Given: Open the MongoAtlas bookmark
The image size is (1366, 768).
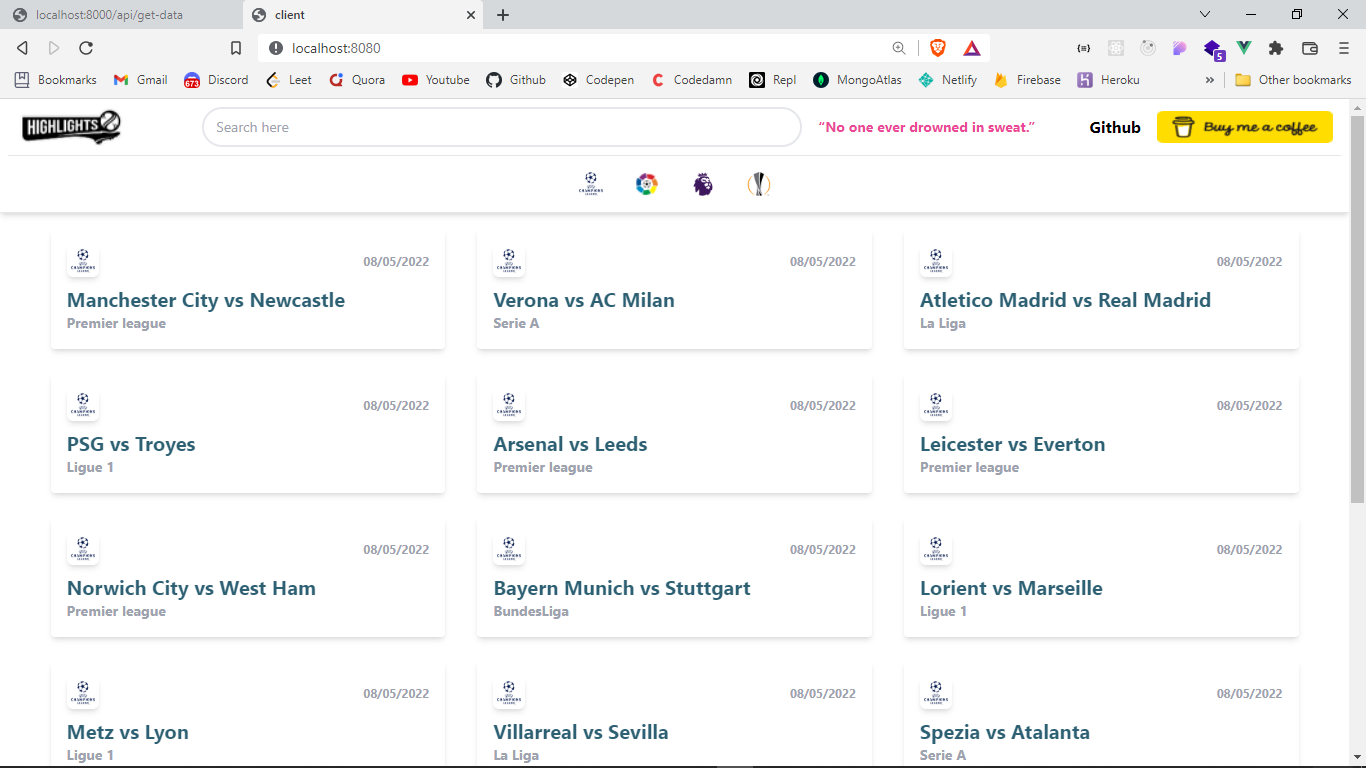Looking at the screenshot, I should 857,80.
